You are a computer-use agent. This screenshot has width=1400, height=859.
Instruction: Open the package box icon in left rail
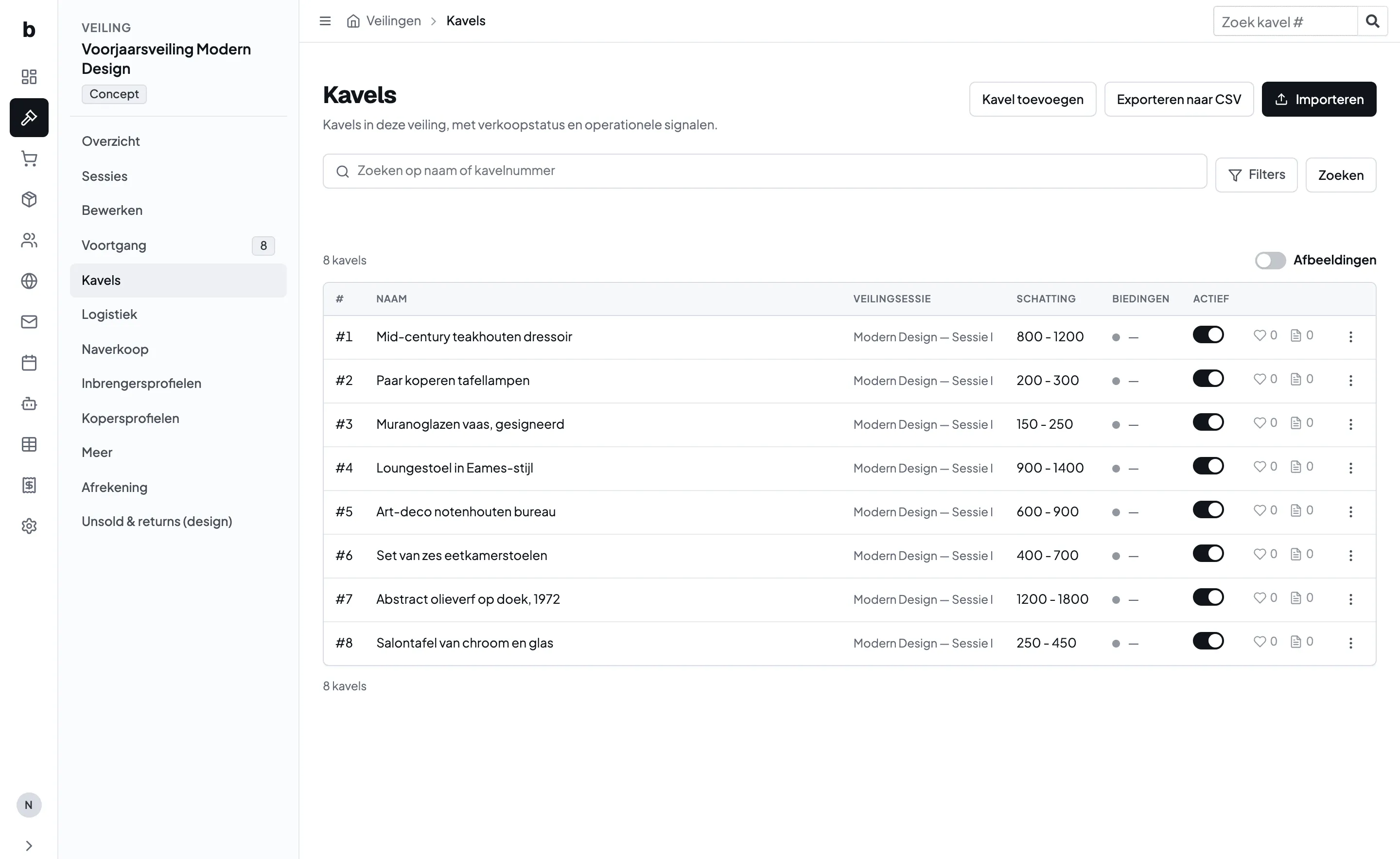coord(29,199)
